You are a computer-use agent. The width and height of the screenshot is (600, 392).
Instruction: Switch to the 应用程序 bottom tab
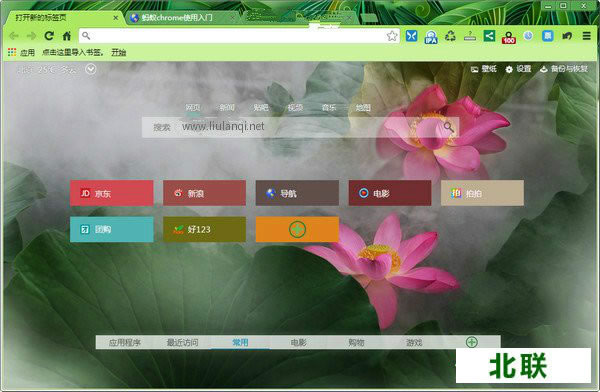125,342
